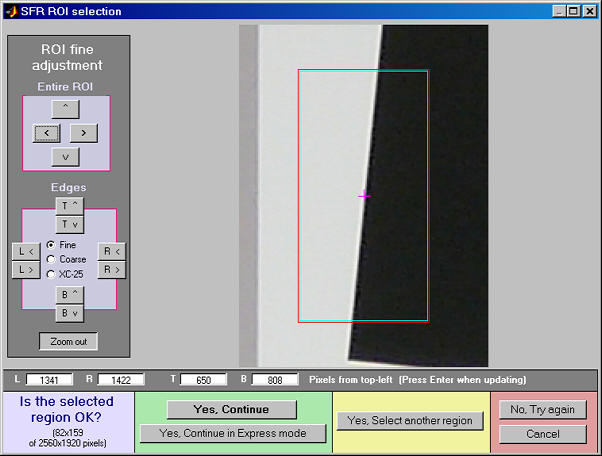
Task: Click the R pixel value field
Action: click(x=121, y=380)
